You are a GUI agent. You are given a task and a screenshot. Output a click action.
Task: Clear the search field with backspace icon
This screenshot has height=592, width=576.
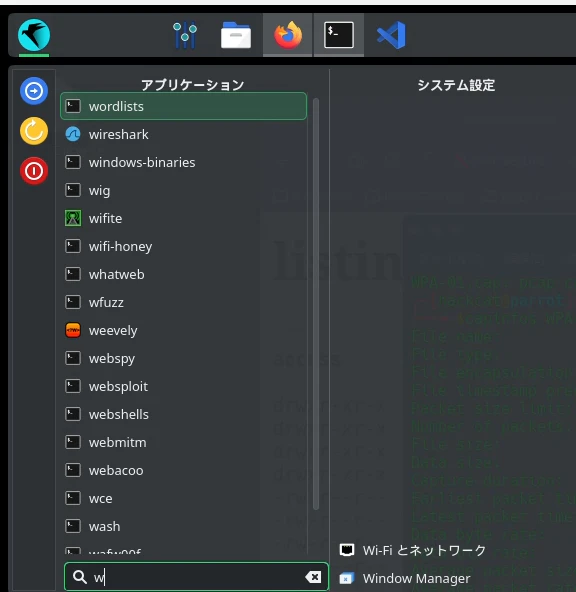click(x=313, y=577)
